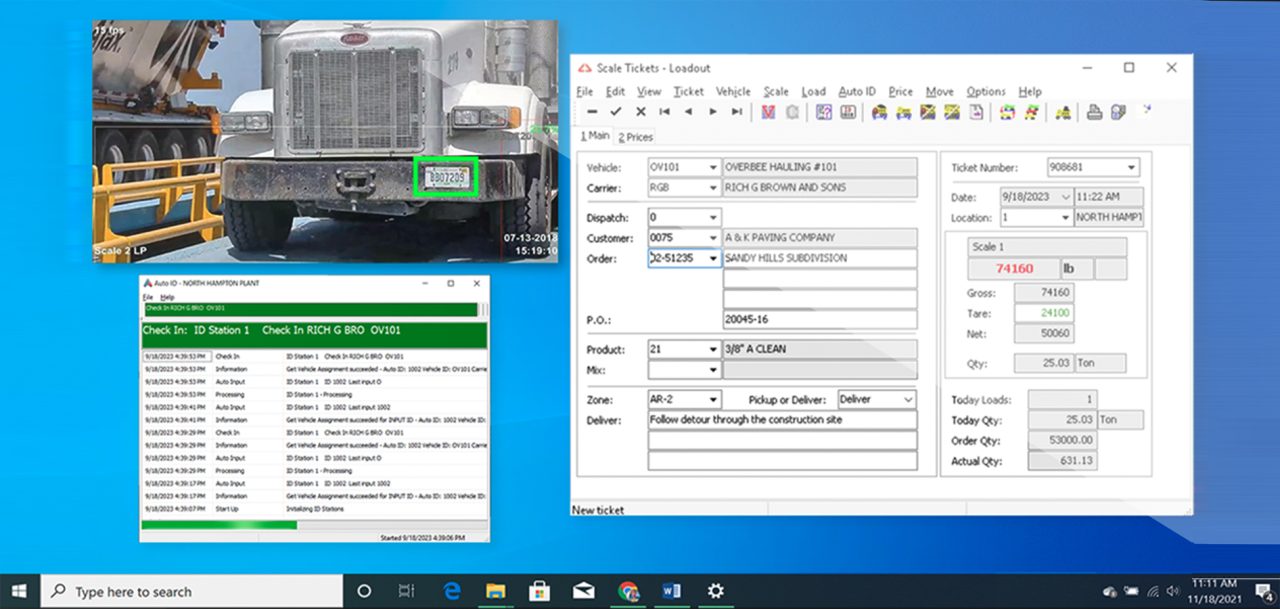Switch to the 2 Prices tab

pyautogui.click(x=634, y=137)
